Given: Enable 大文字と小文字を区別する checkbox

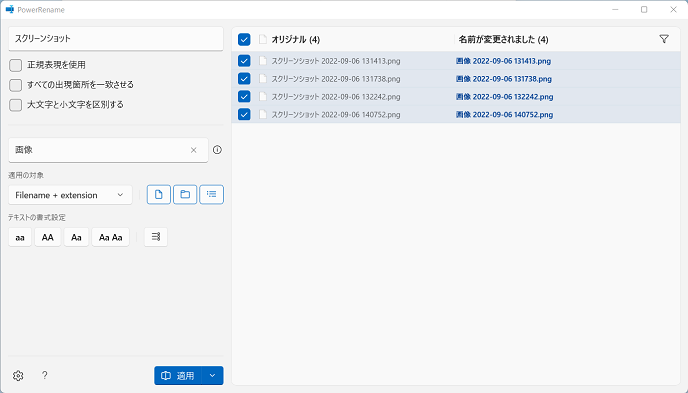Looking at the screenshot, I should [15, 105].
